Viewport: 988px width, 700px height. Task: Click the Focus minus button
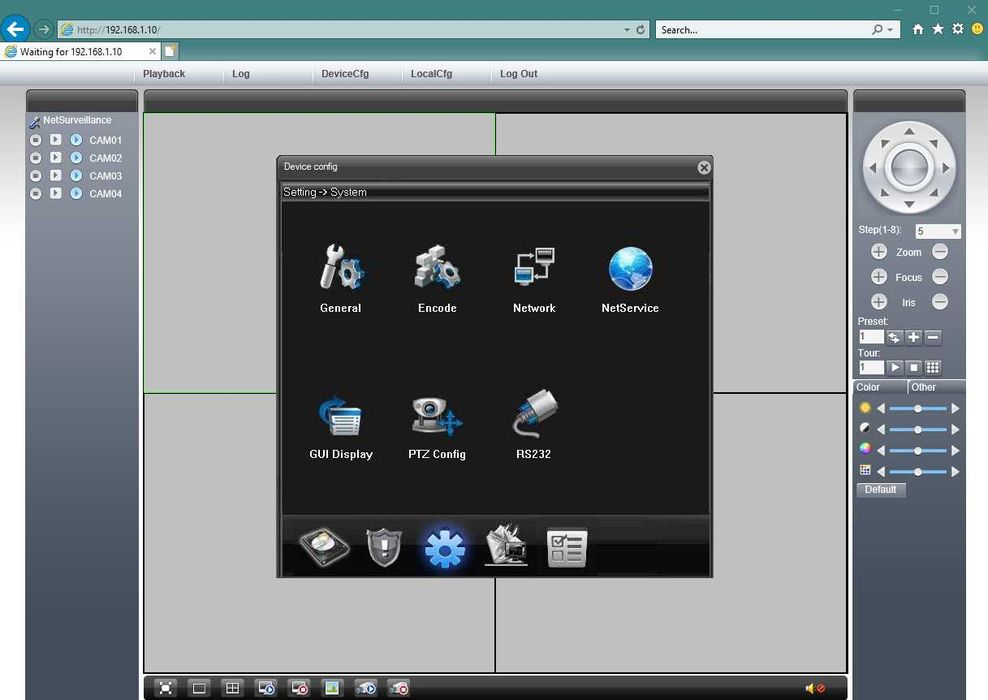coord(939,277)
